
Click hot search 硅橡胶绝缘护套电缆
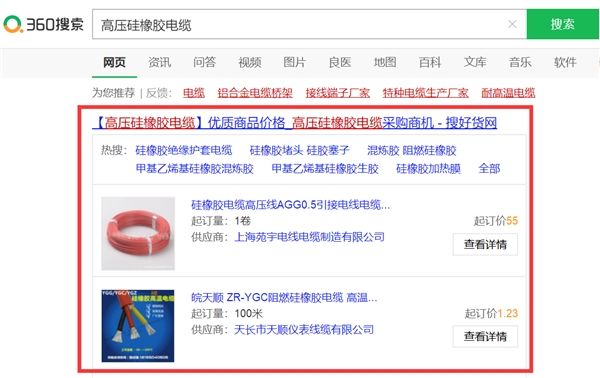coord(184,150)
